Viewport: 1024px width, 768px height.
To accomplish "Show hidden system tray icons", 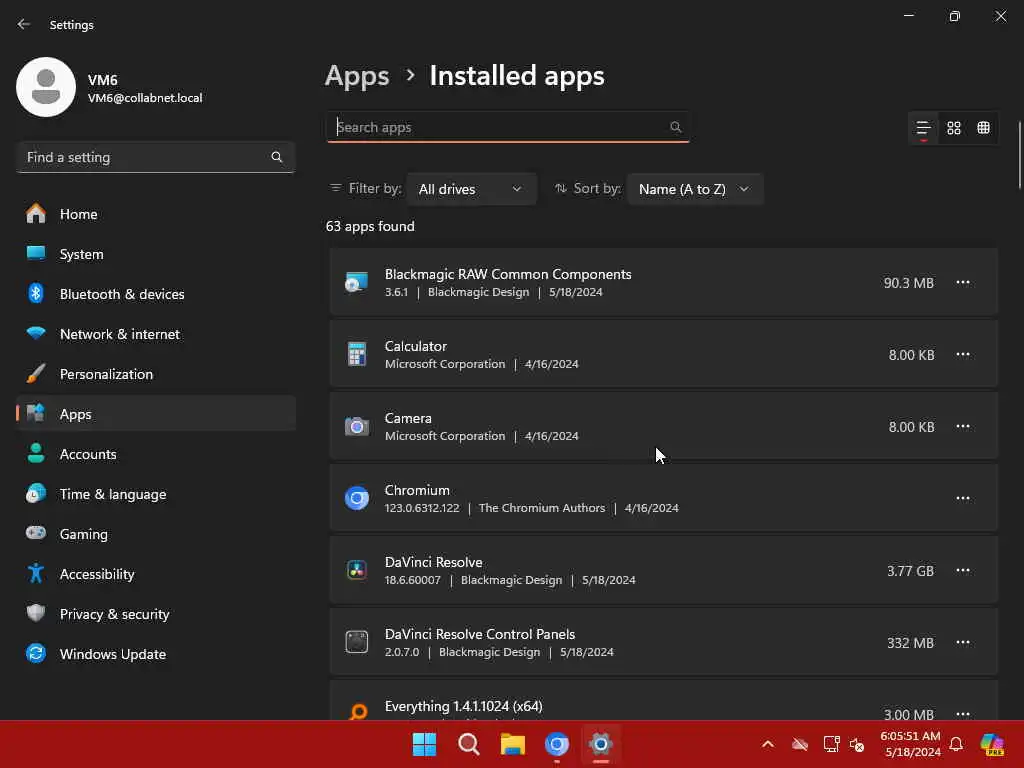I will coord(768,744).
